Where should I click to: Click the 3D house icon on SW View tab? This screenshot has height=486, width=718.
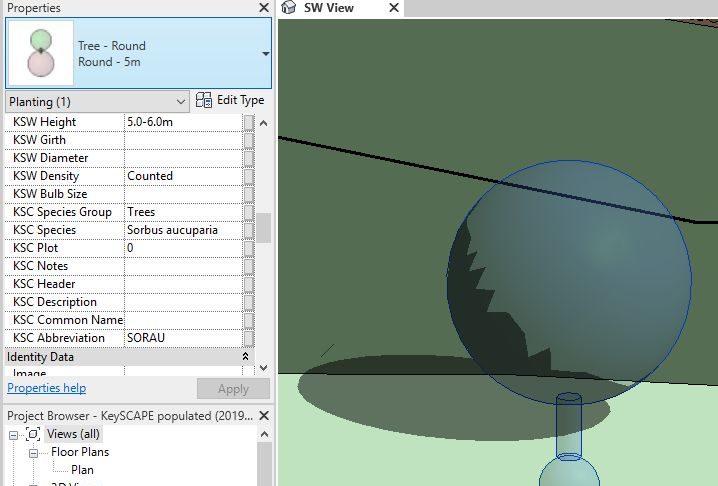coord(289,8)
